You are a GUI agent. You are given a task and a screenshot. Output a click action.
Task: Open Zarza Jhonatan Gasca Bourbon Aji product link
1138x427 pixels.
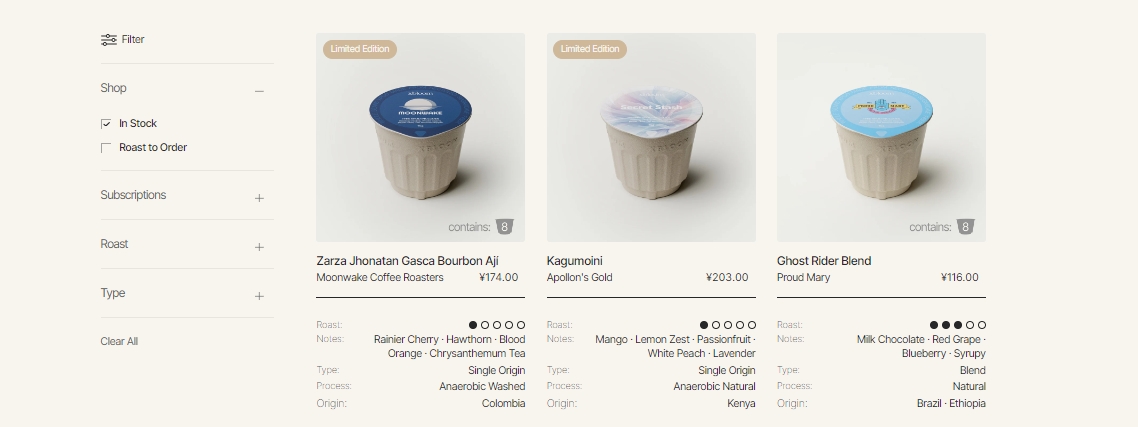click(407, 261)
